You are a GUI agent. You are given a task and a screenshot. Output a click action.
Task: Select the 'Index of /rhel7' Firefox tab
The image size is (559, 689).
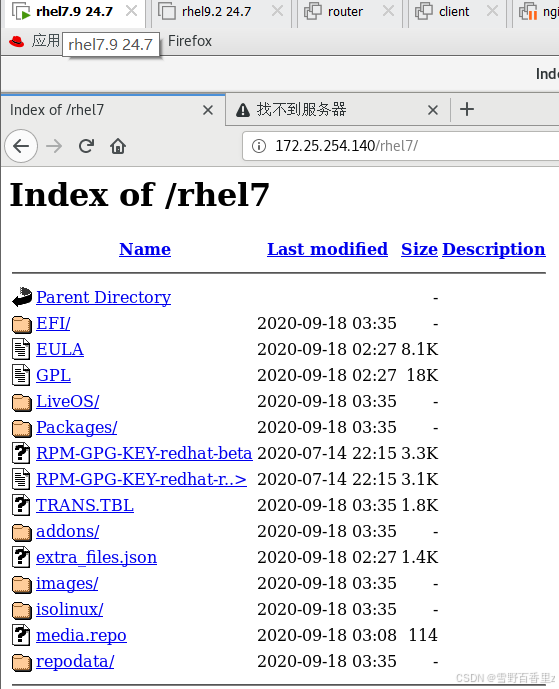tap(113, 110)
